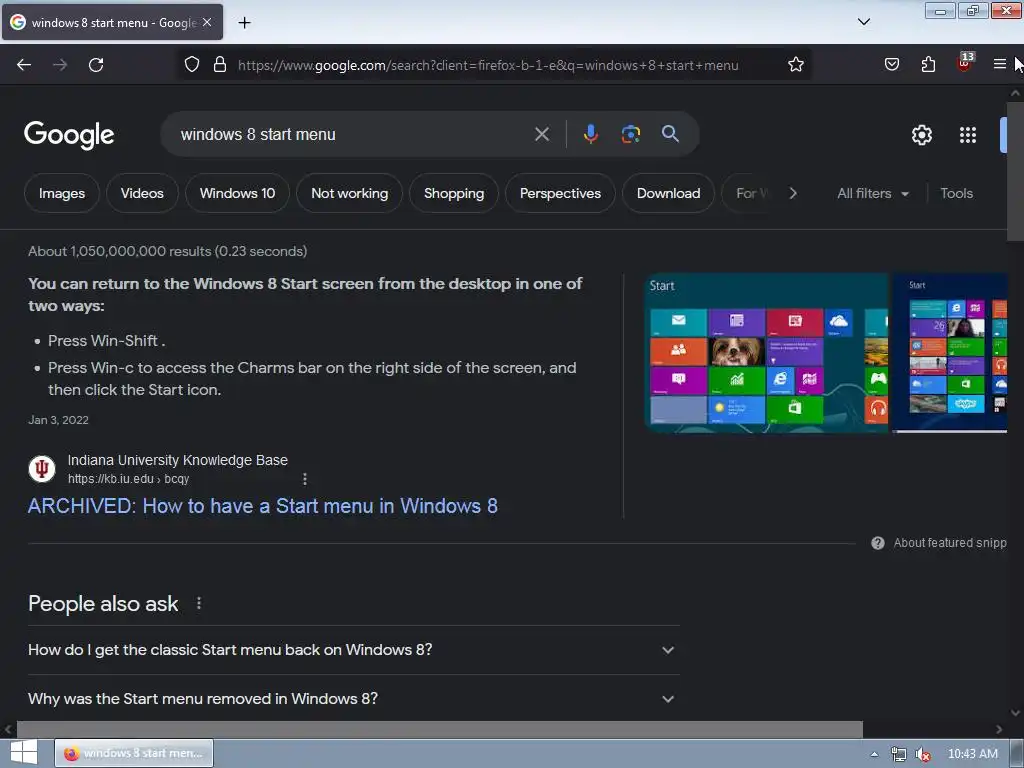
Task: Expand 'Why was the Start menu removed' question
Action: click(x=354, y=699)
